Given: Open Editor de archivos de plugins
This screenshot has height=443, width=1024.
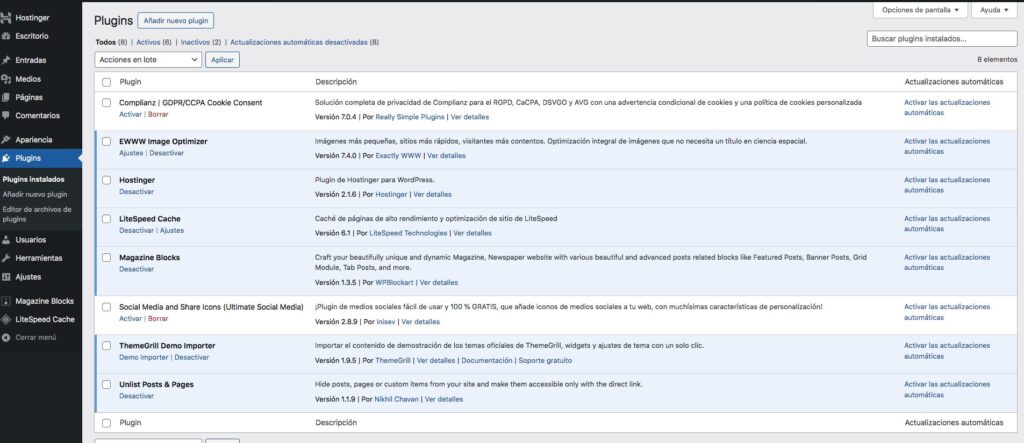Looking at the screenshot, I should pos(37,214).
